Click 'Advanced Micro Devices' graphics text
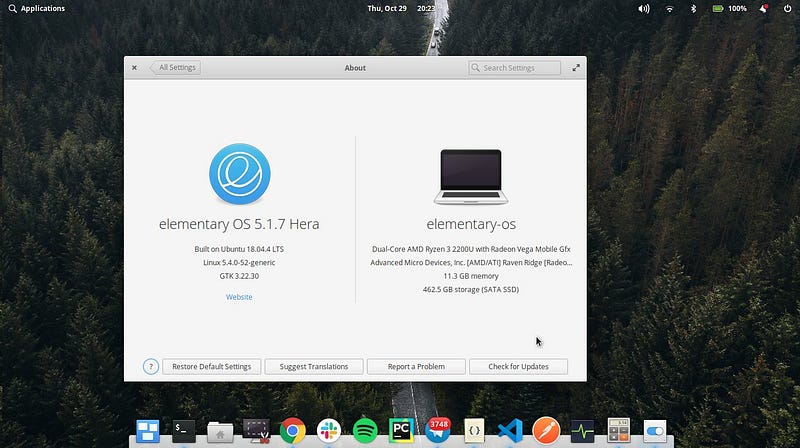The image size is (800, 448). point(471,262)
